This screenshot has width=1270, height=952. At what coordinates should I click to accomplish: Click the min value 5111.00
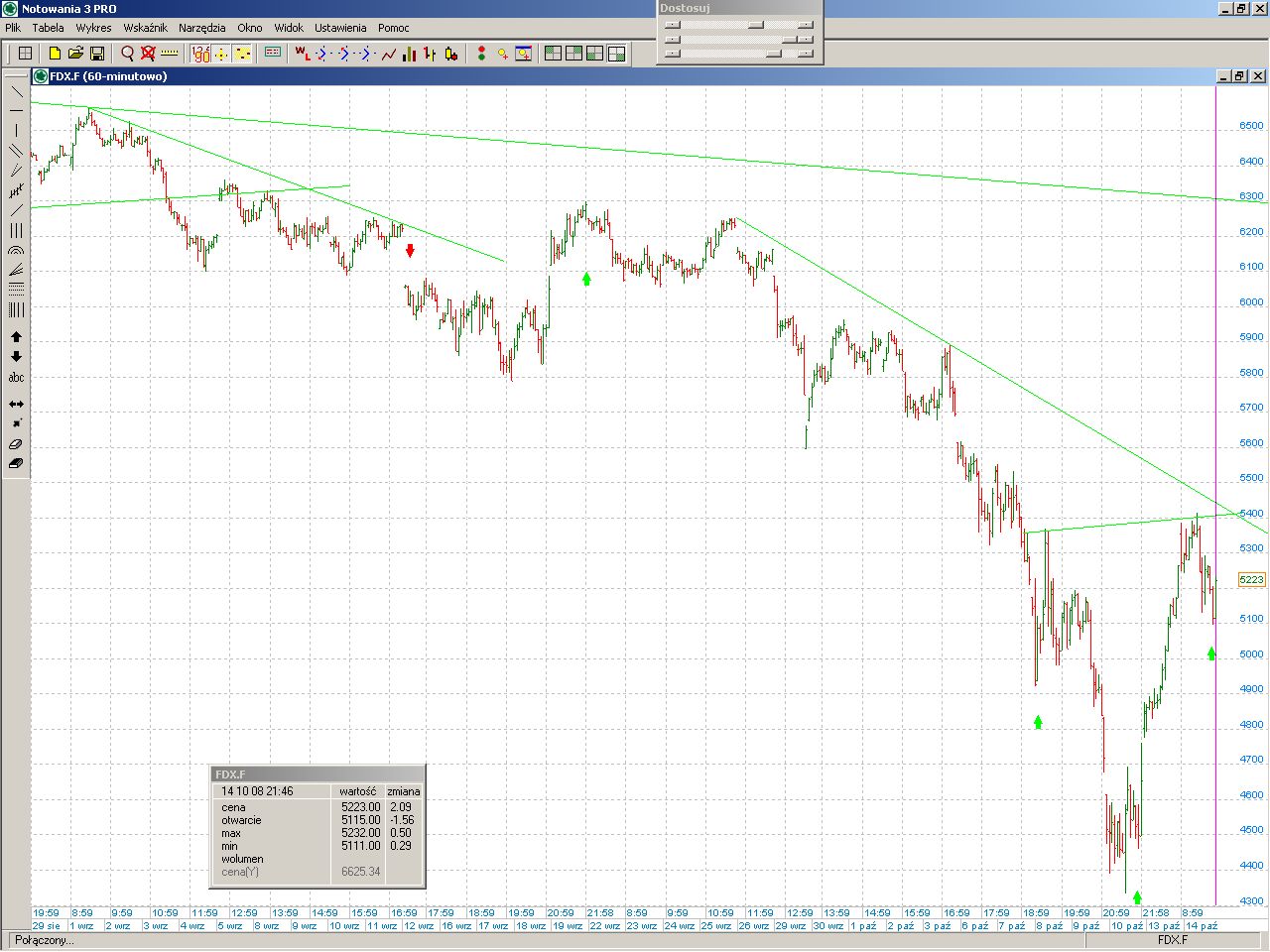pyautogui.click(x=360, y=846)
